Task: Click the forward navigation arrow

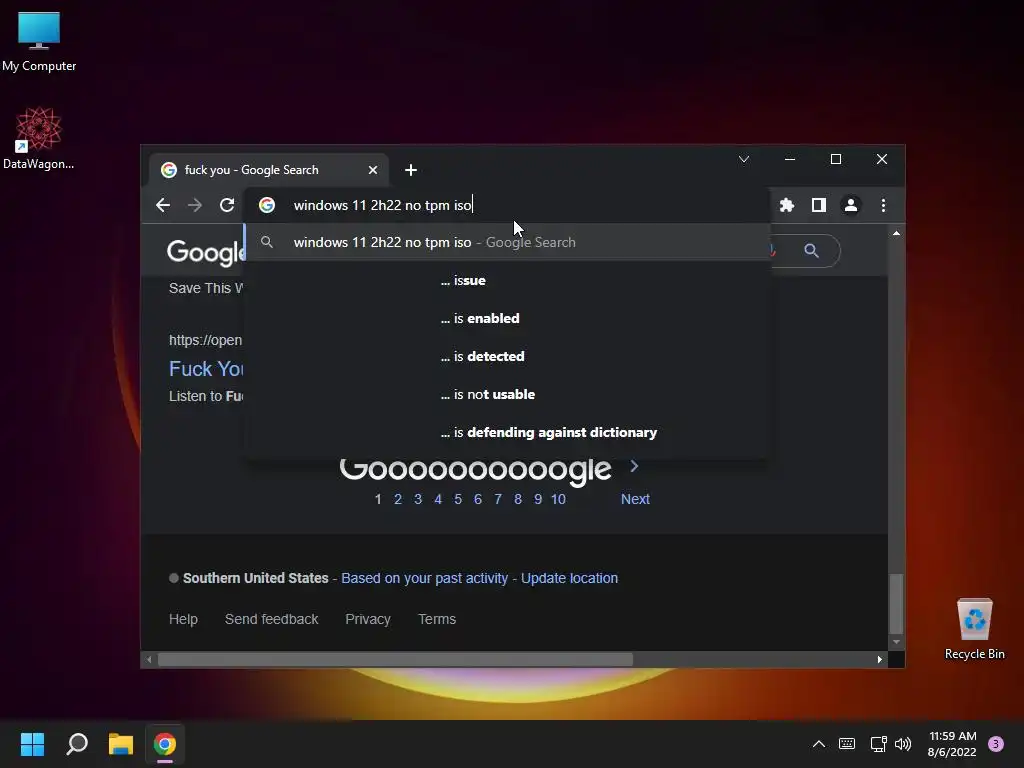Action: pyautogui.click(x=195, y=205)
